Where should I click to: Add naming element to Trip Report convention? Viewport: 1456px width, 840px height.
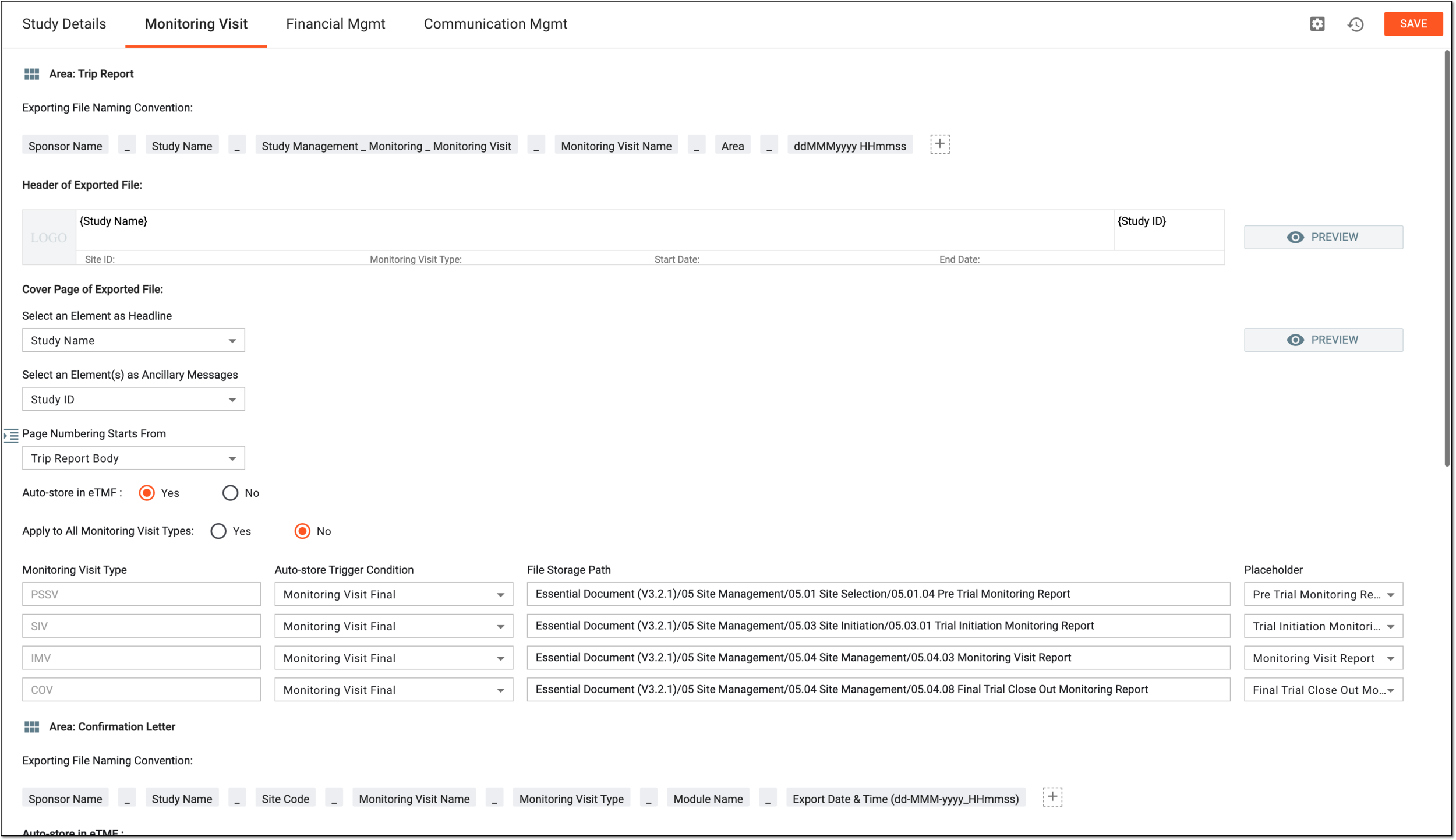[x=939, y=144]
